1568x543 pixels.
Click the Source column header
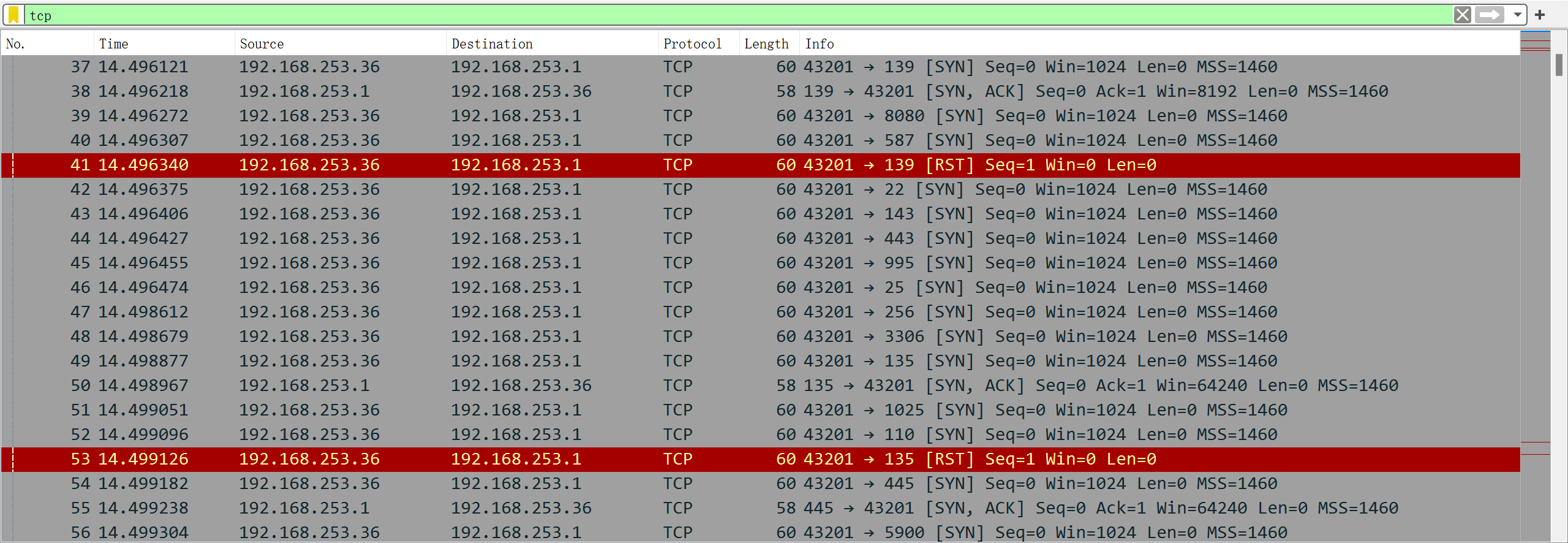tap(340, 44)
